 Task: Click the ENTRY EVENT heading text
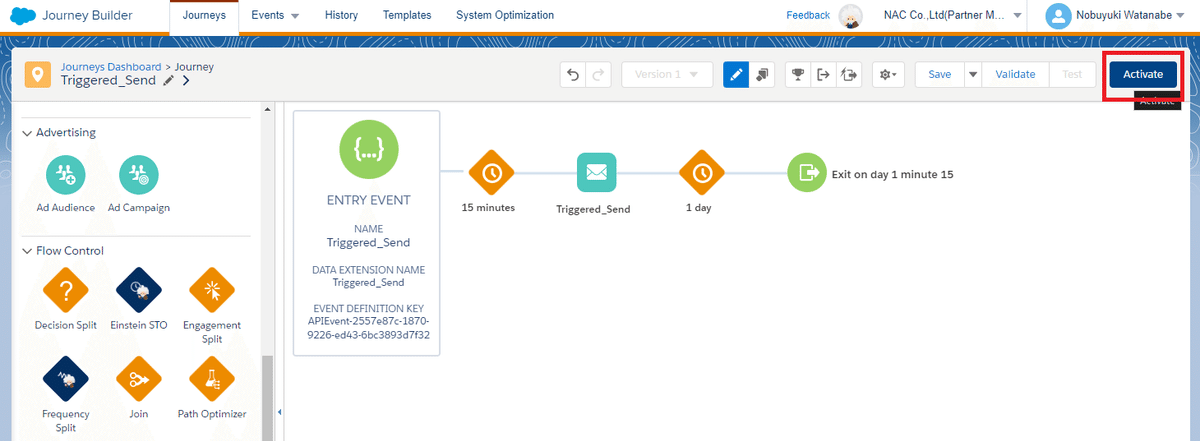[367, 200]
